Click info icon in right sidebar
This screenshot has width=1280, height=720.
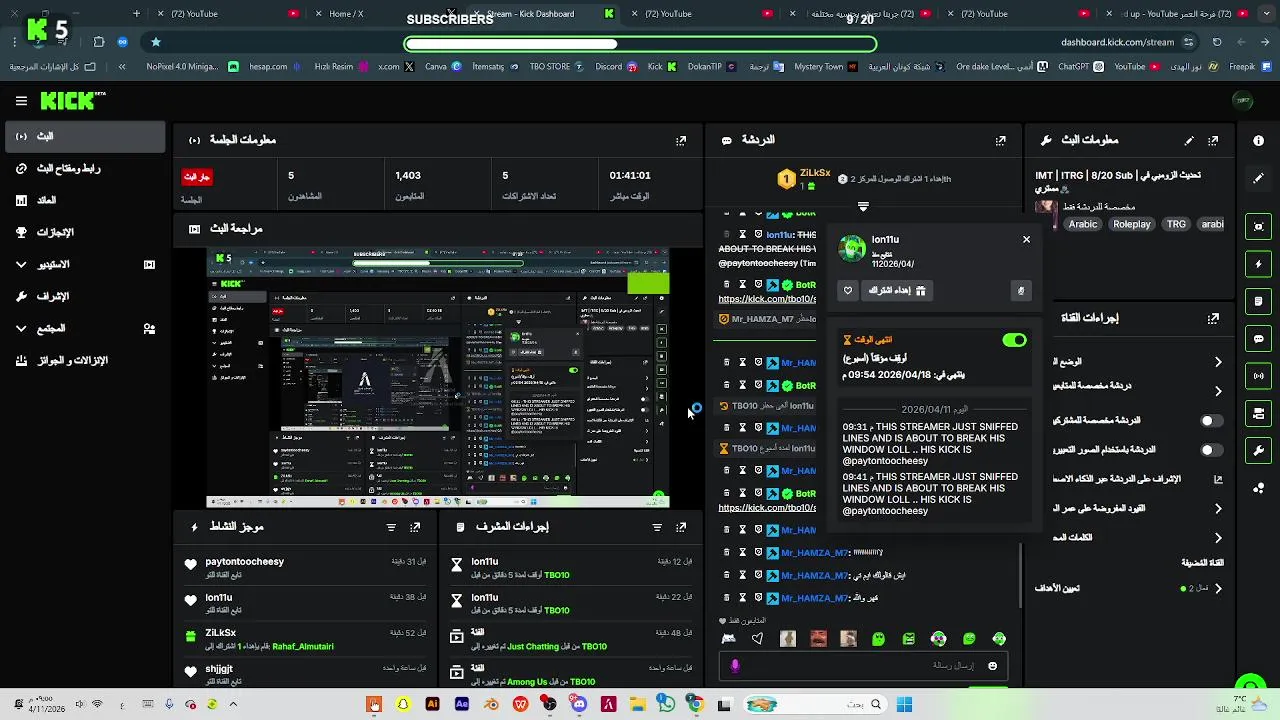click(x=1259, y=141)
